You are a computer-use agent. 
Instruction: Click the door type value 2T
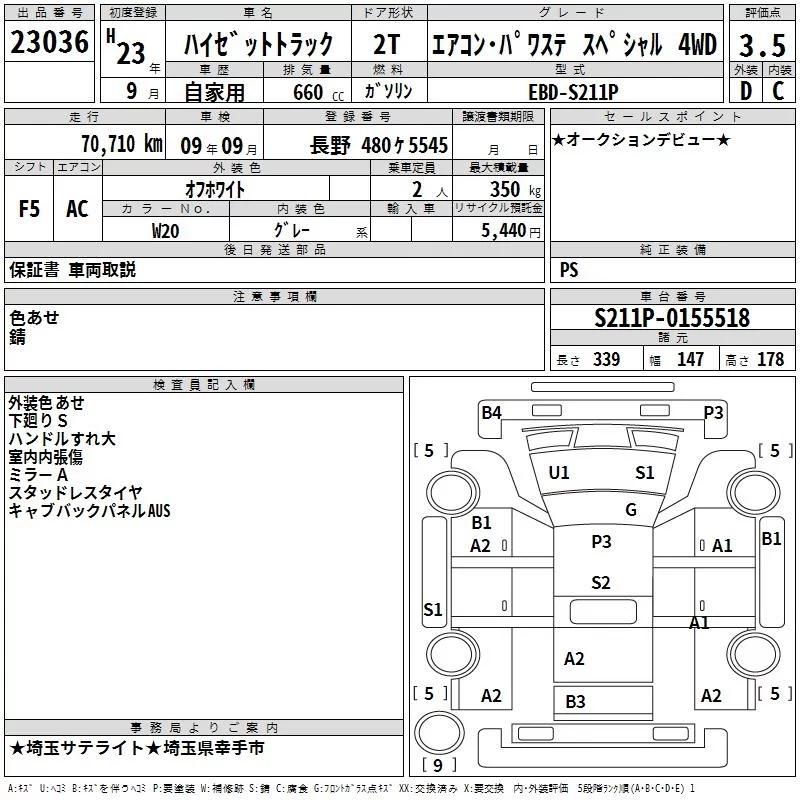click(x=386, y=44)
